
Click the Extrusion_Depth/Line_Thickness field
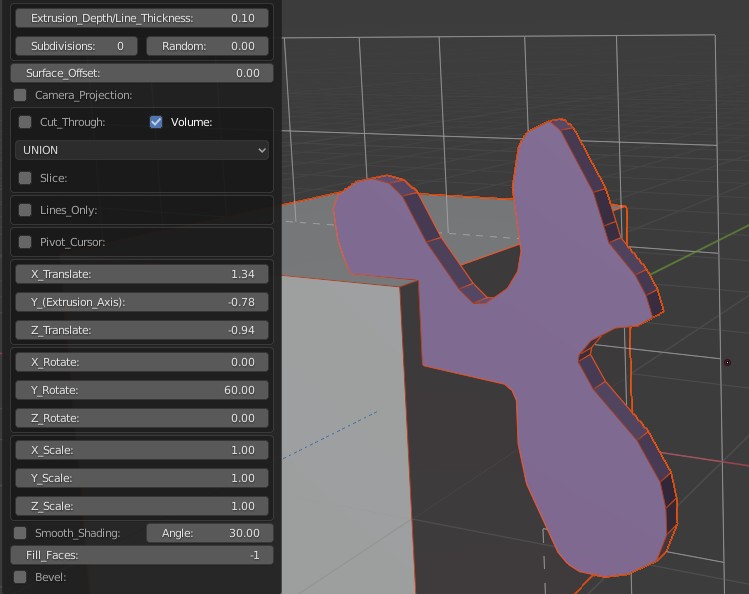(x=141, y=18)
